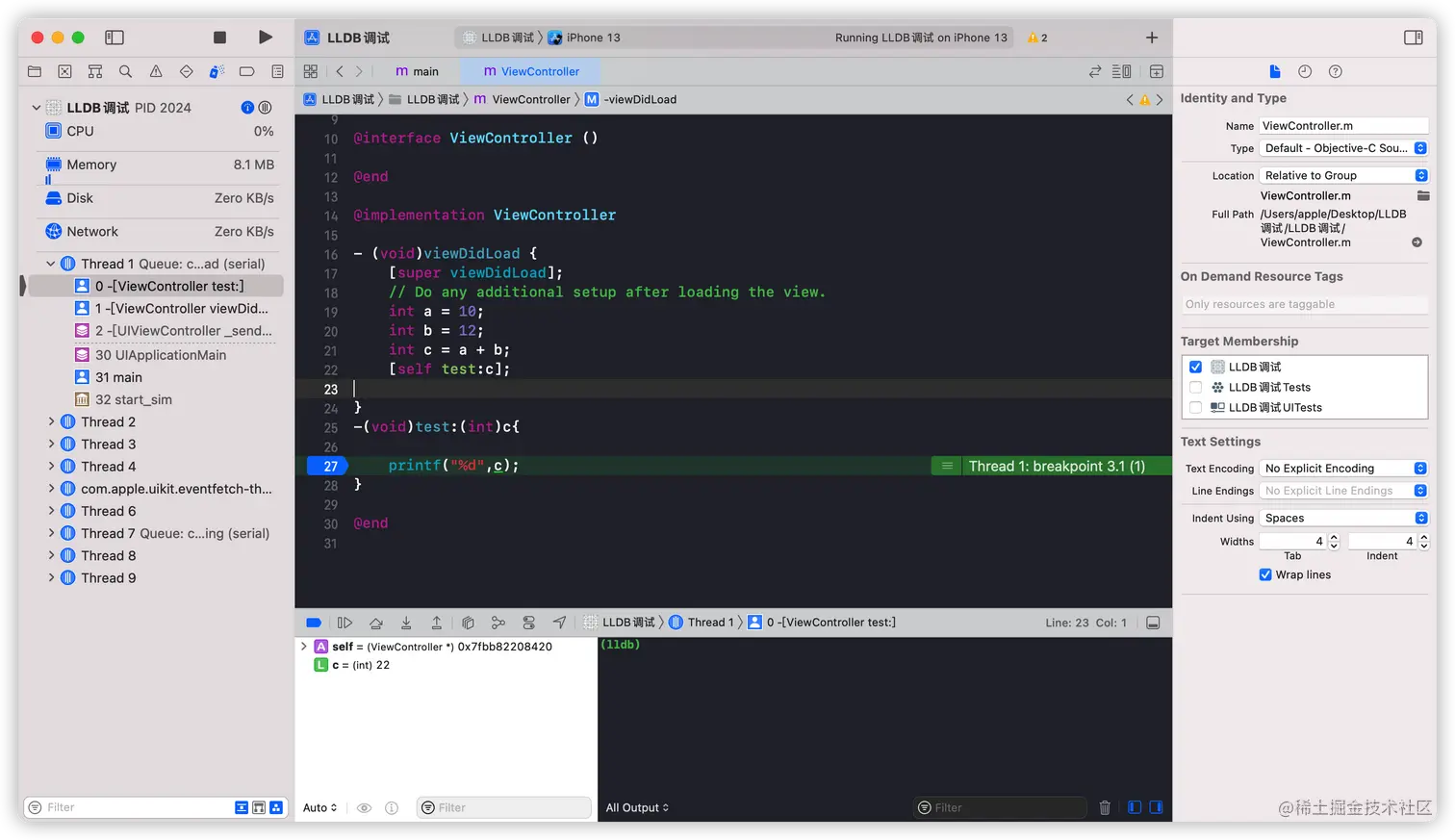The image size is (1455, 840).
Task: Show the History inspector tab
Action: coord(1305,71)
